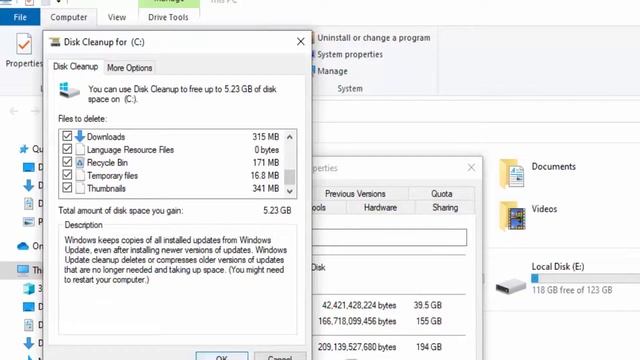This screenshot has height=360, width=640.
Task: Switch to the View ribbon tab
Action: pyautogui.click(x=117, y=17)
